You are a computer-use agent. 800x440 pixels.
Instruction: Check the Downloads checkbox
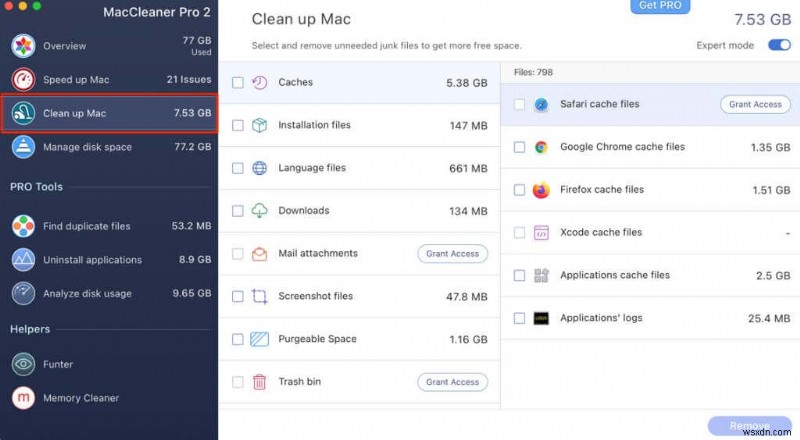coord(238,211)
